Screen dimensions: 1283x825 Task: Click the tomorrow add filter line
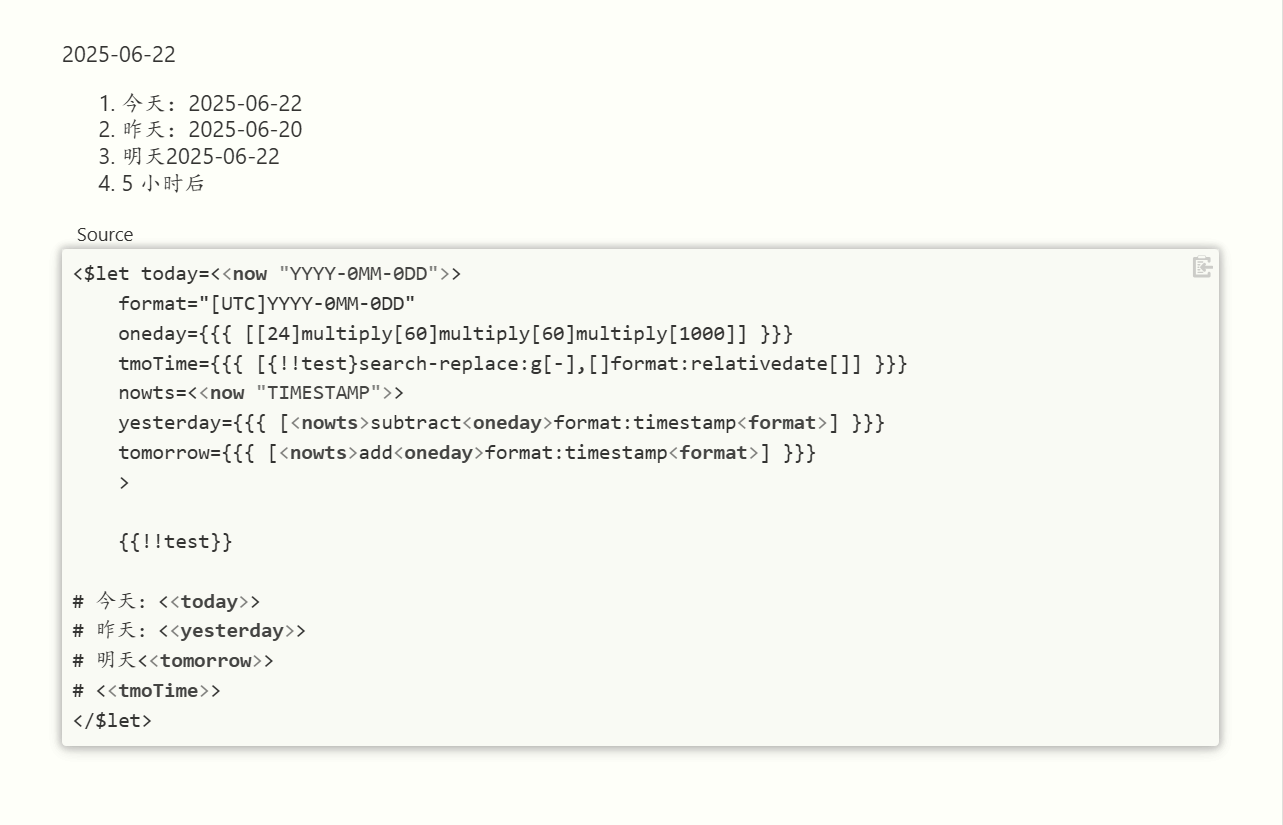click(467, 453)
